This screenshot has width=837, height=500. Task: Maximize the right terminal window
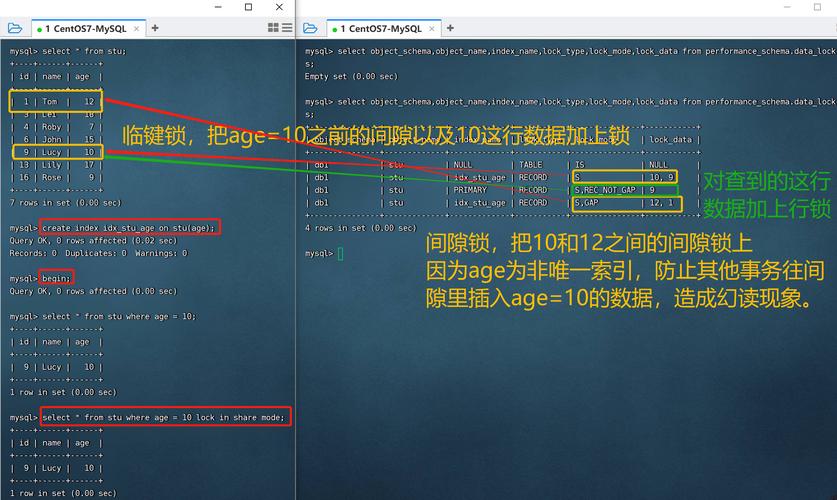pos(817,7)
